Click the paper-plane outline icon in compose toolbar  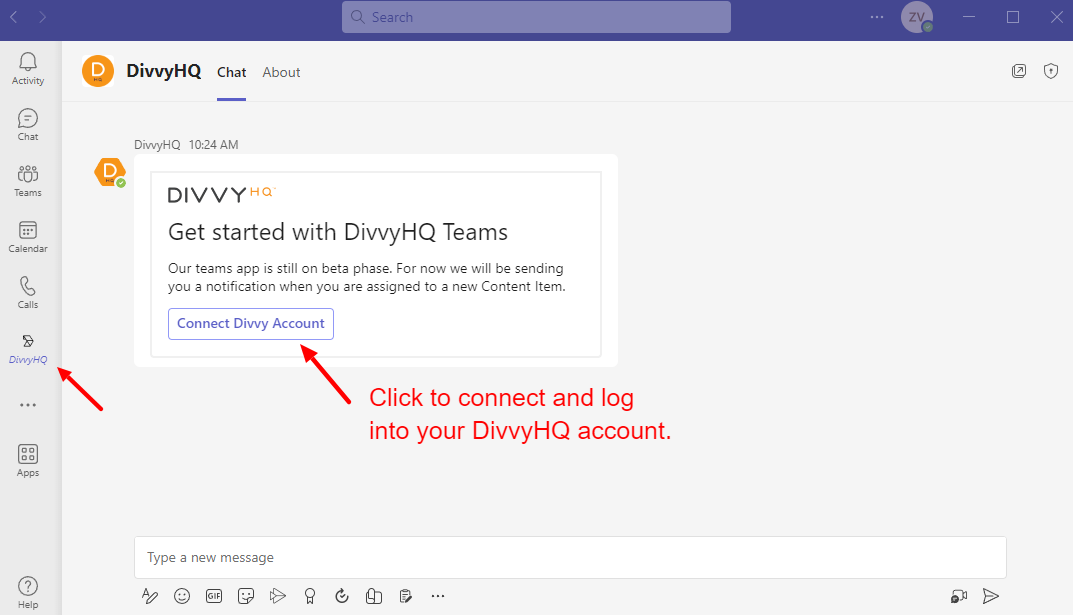[x=278, y=597]
